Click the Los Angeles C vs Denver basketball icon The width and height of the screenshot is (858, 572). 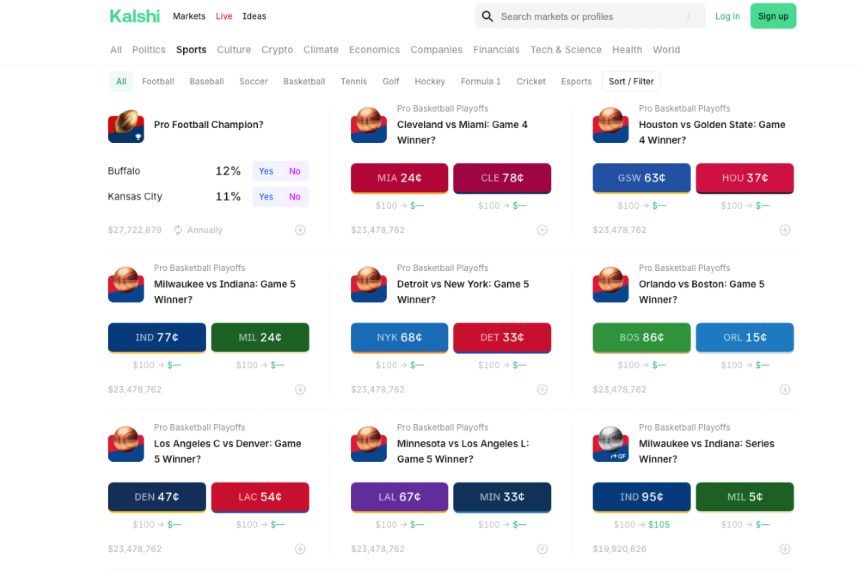(x=126, y=444)
